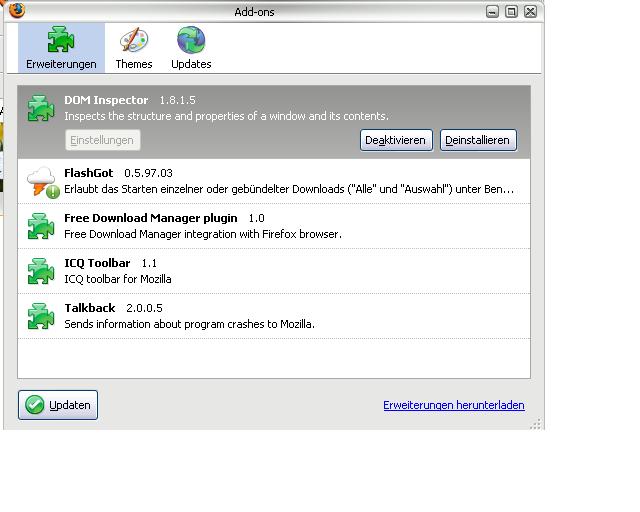Click the Firefox logo in title bar
640x512 pixels.
pyautogui.click(x=16, y=11)
